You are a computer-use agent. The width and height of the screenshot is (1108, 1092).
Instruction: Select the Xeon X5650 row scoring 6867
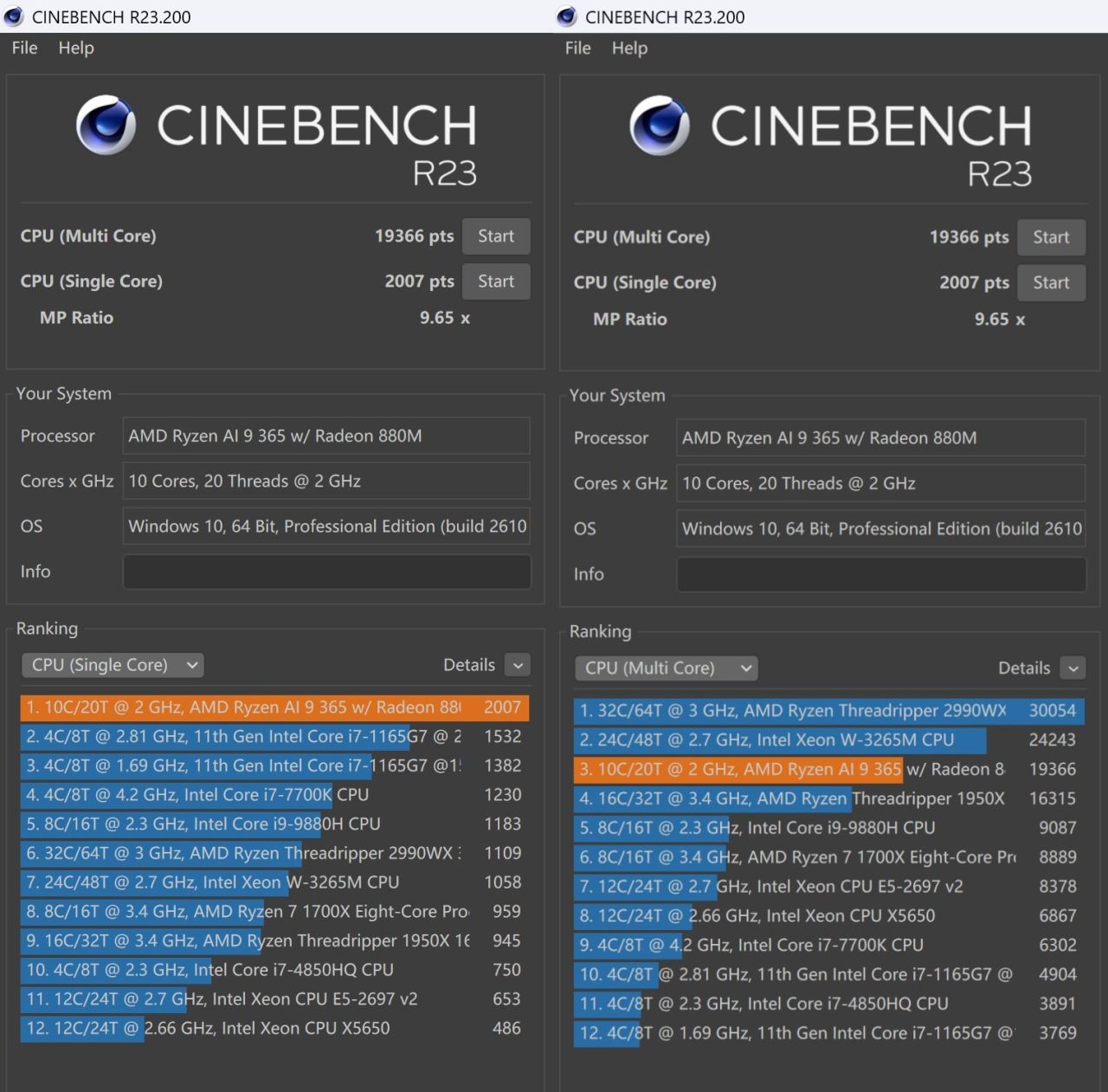pyautogui.click(x=828, y=916)
